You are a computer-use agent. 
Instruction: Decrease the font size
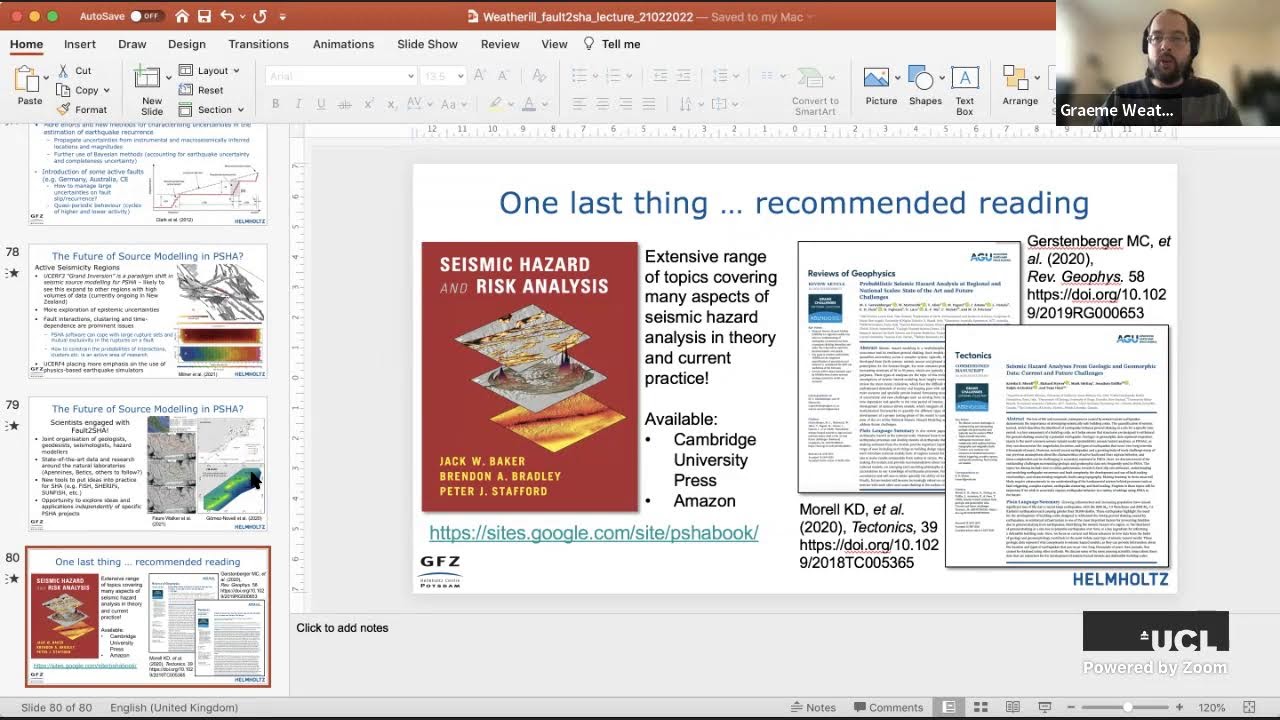[503, 76]
